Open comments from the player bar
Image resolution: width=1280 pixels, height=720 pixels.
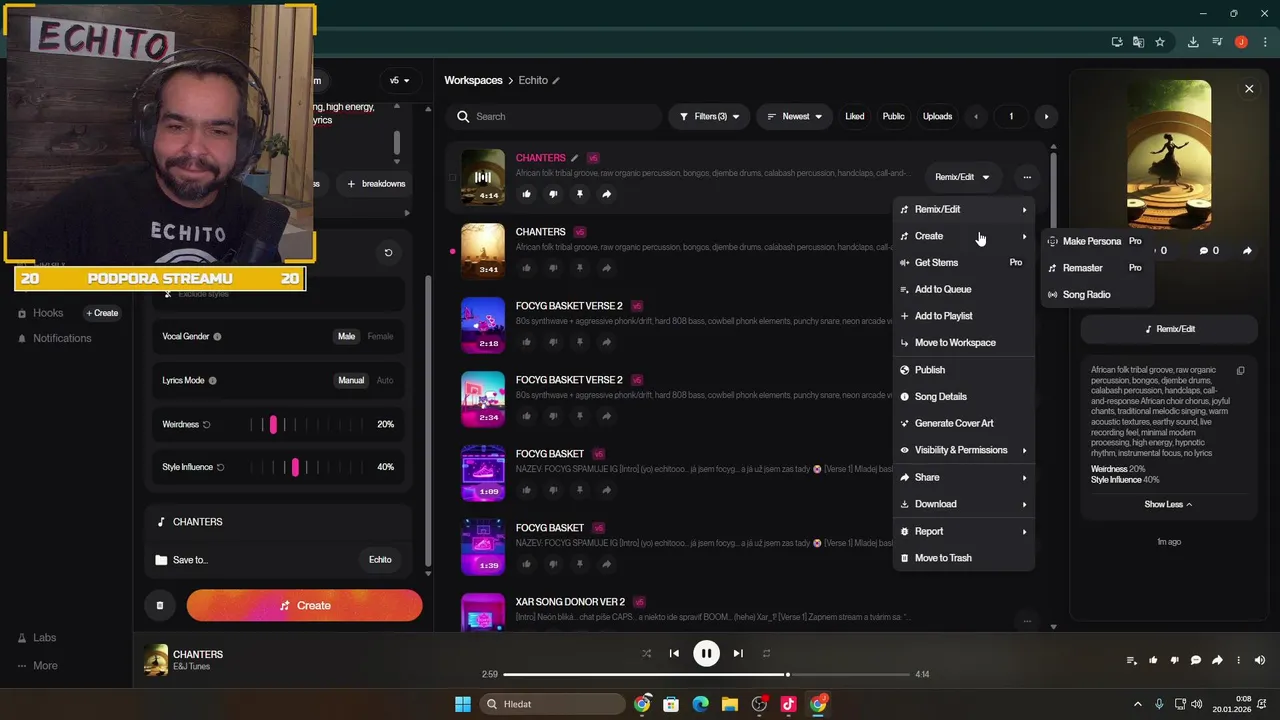click(x=1196, y=660)
